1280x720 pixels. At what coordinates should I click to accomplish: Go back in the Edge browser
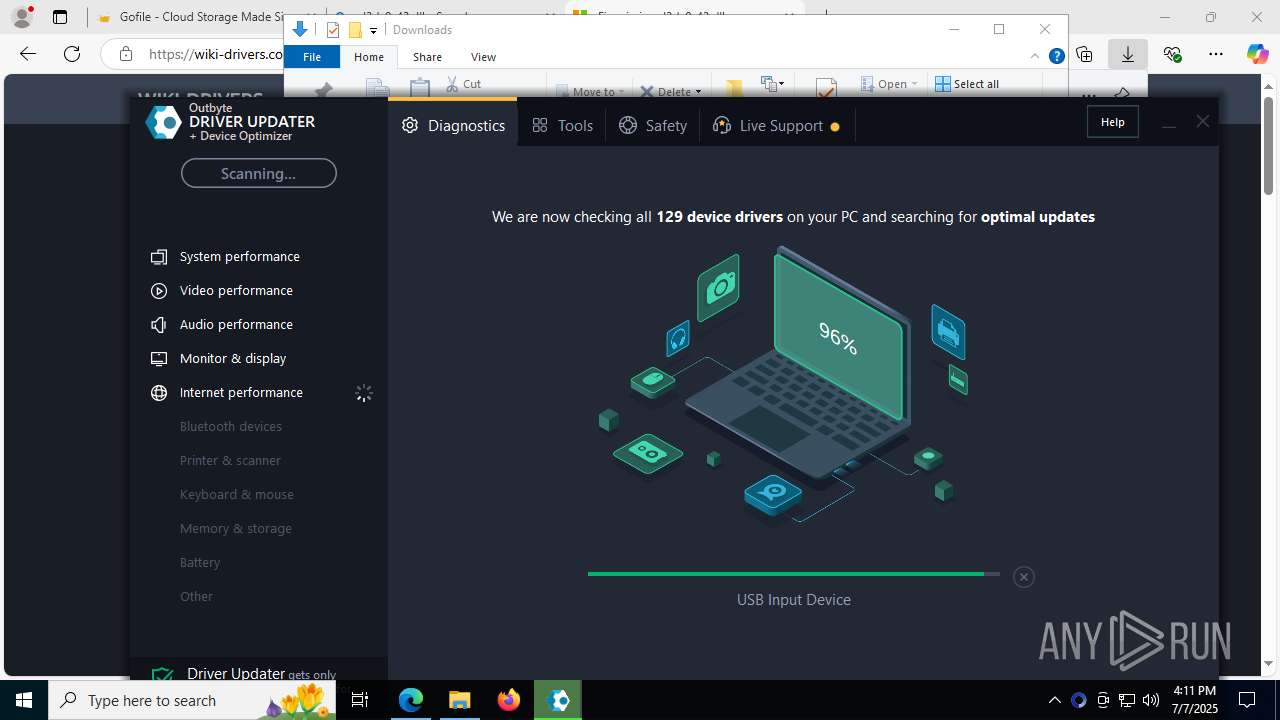tap(28, 54)
